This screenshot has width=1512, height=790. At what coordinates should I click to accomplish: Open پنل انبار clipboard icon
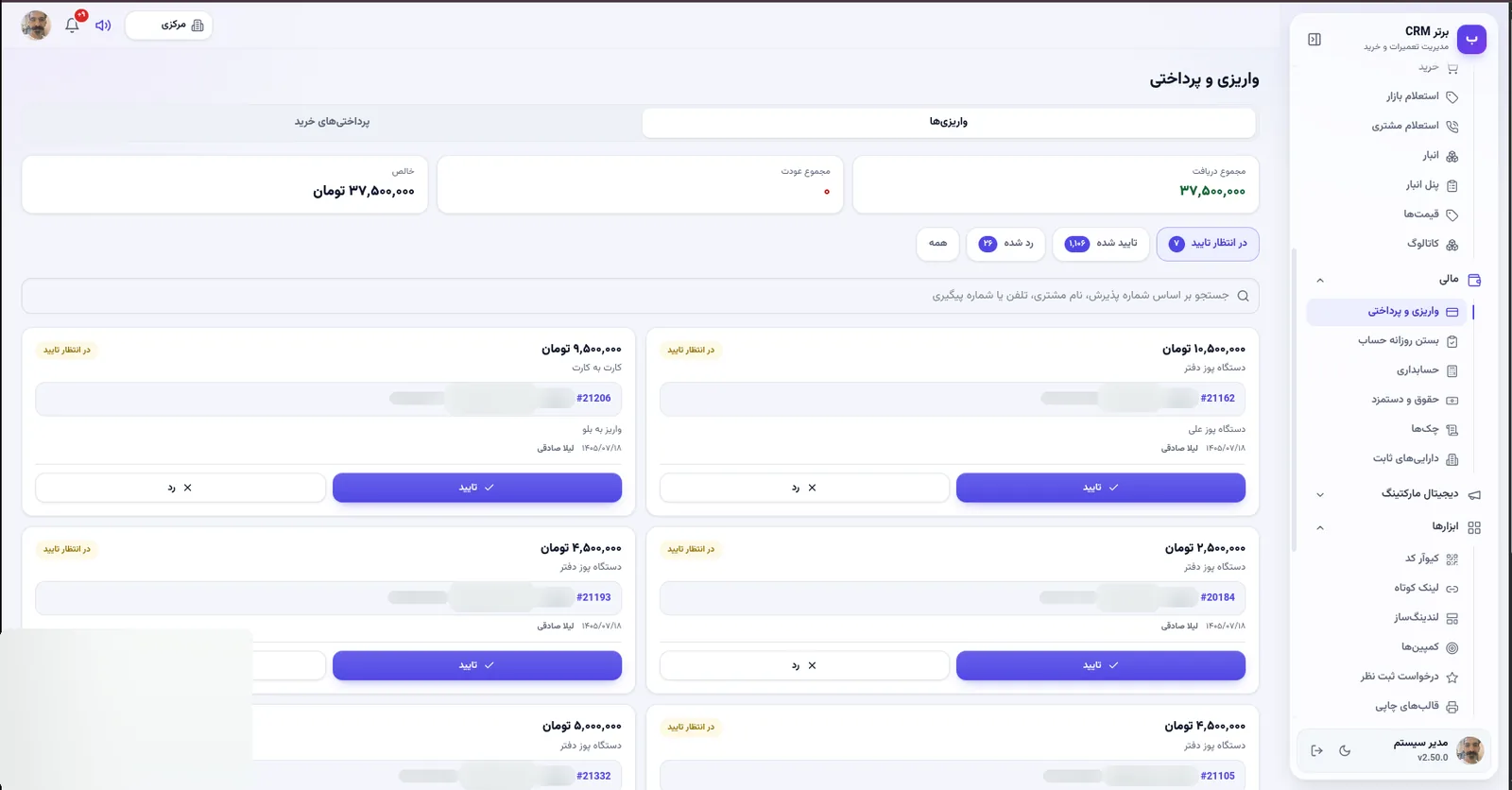point(1452,185)
